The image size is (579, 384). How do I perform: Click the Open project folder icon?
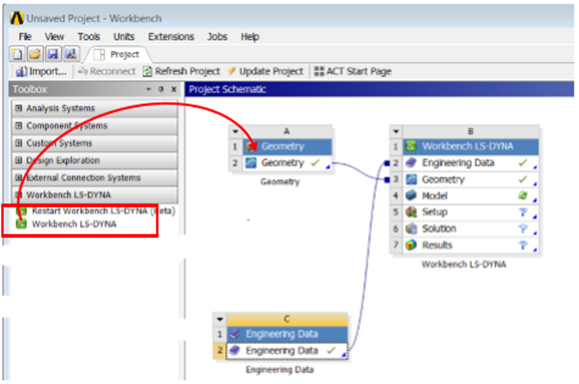(35, 54)
